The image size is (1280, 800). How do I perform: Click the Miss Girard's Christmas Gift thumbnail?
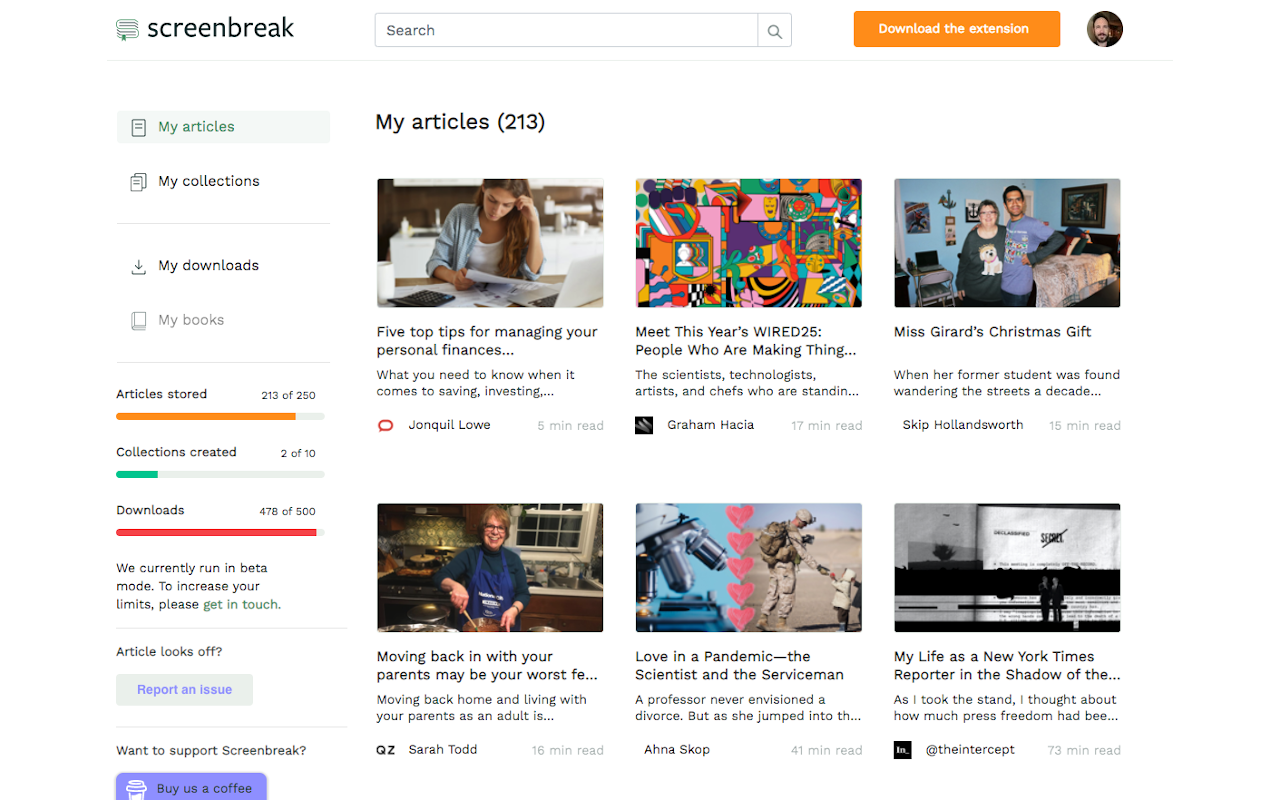1006,242
